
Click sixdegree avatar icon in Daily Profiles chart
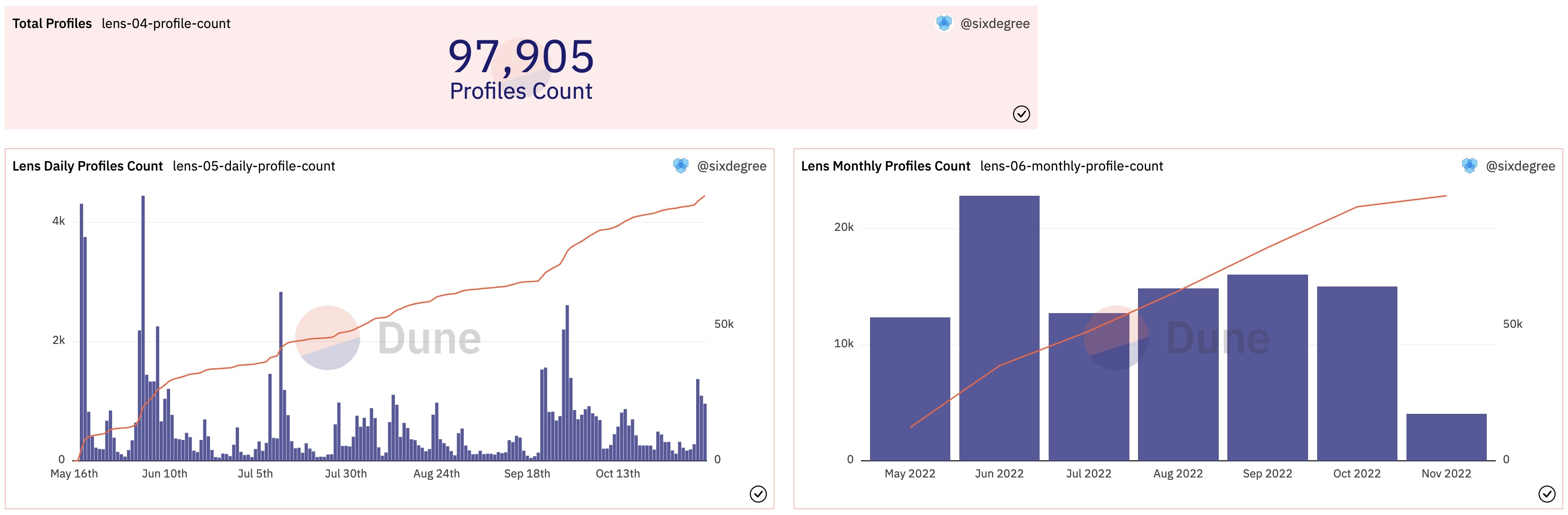[680, 166]
